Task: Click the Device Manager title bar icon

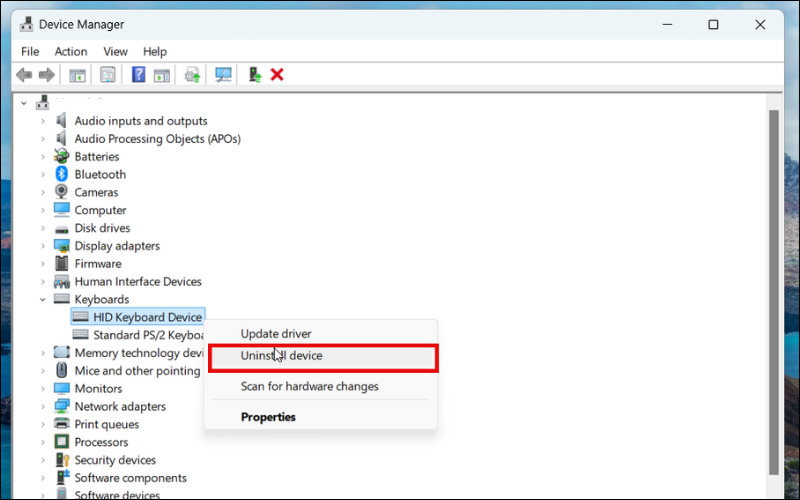Action: coord(27,24)
